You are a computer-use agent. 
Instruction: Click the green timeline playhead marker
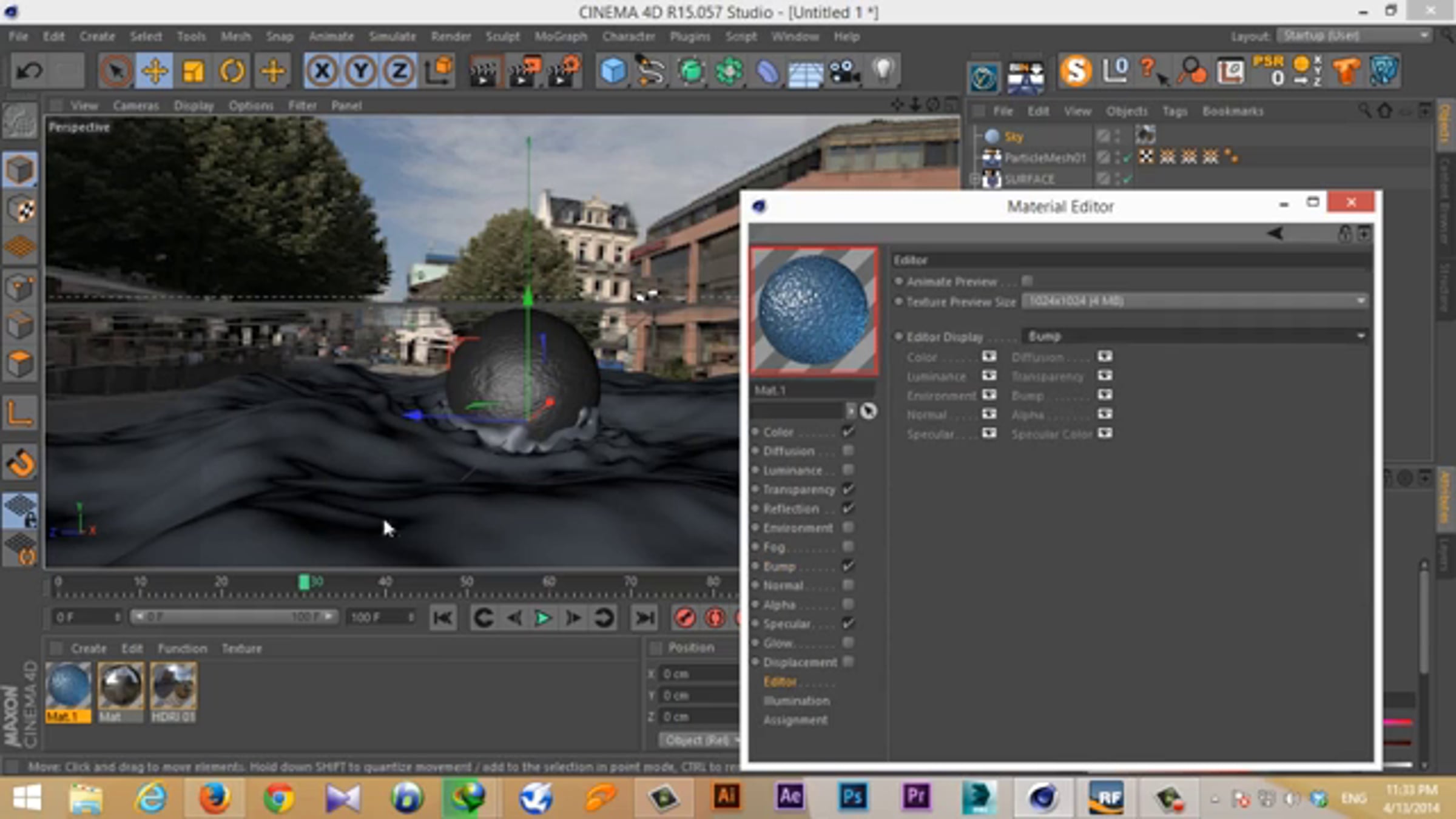[x=304, y=582]
